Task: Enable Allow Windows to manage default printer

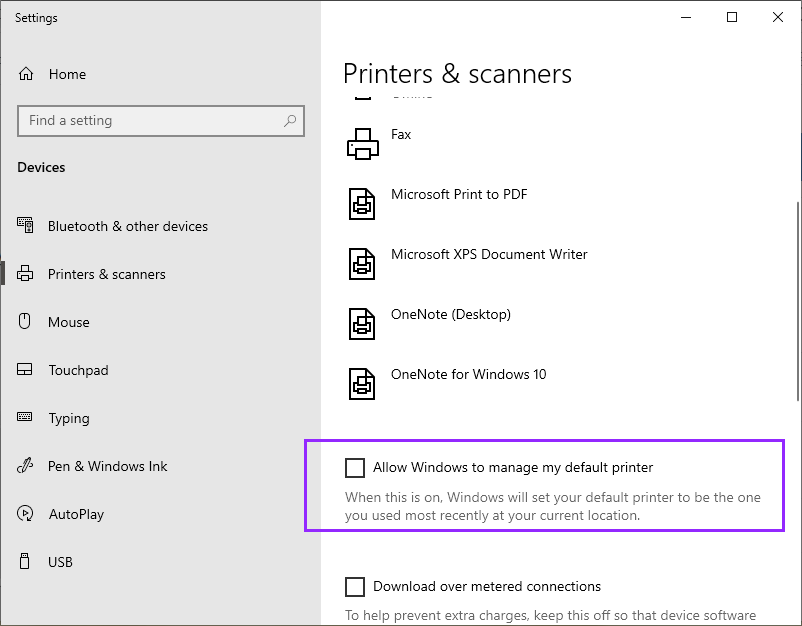Action: tap(355, 467)
